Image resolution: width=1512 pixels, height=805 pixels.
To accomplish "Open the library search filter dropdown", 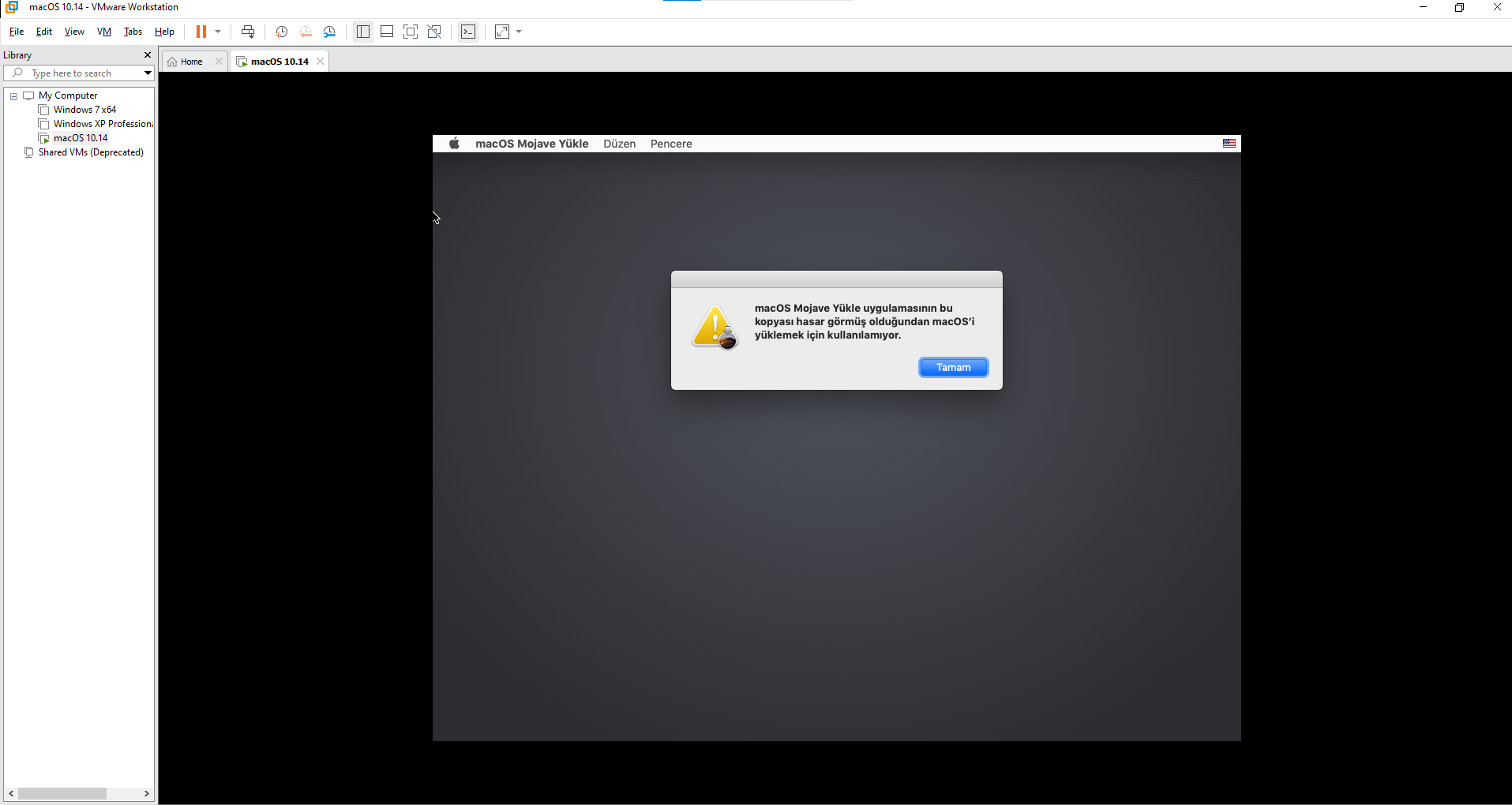I will pos(148,73).
